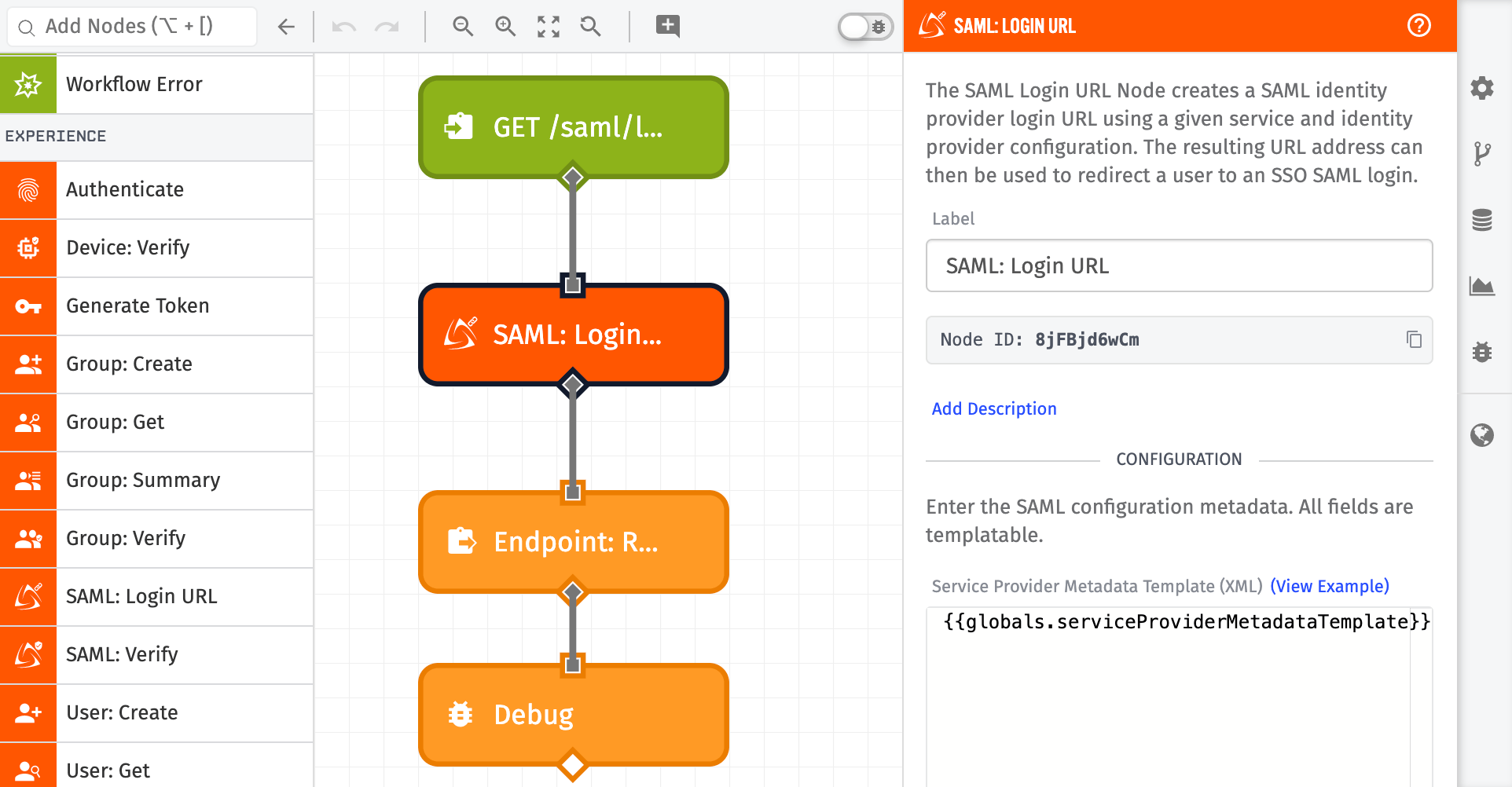Open the debug bug tab in sidebar
1512x787 pixels.
[x=1482, y=352]
